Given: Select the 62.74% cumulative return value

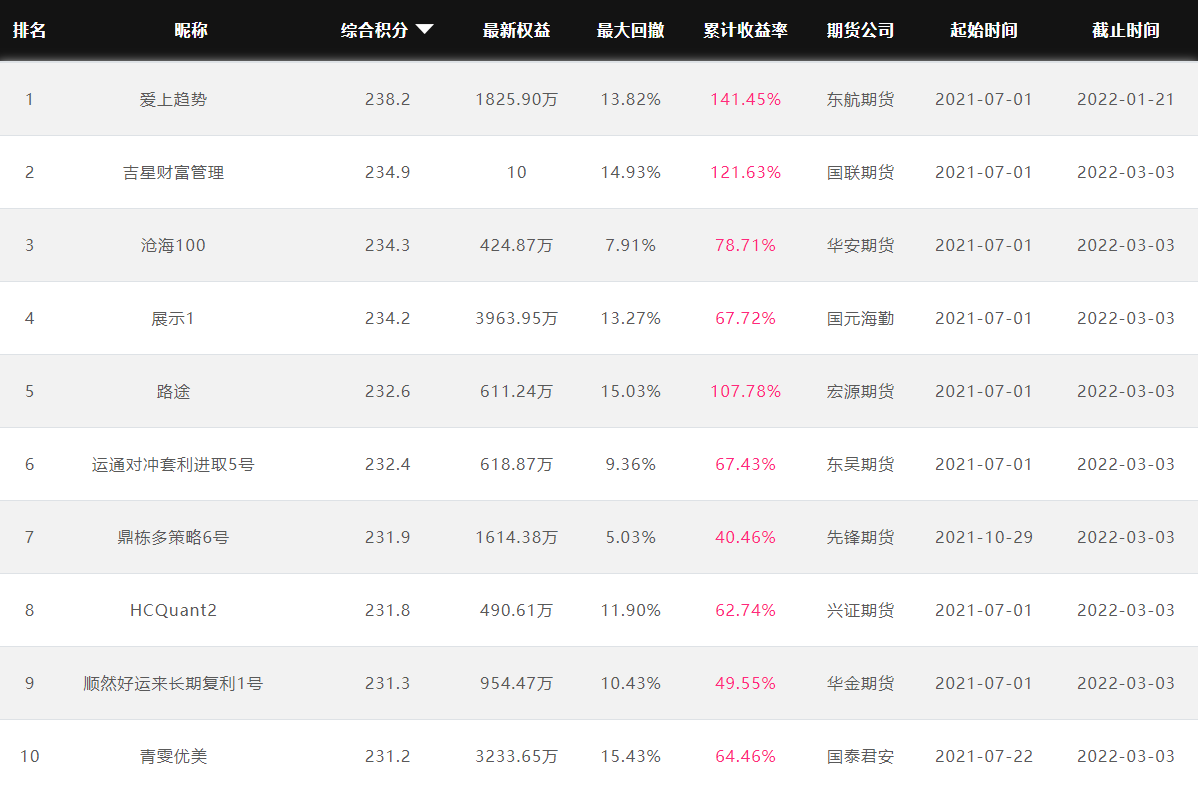Looking at the screenshot, I should coord(746,611).
